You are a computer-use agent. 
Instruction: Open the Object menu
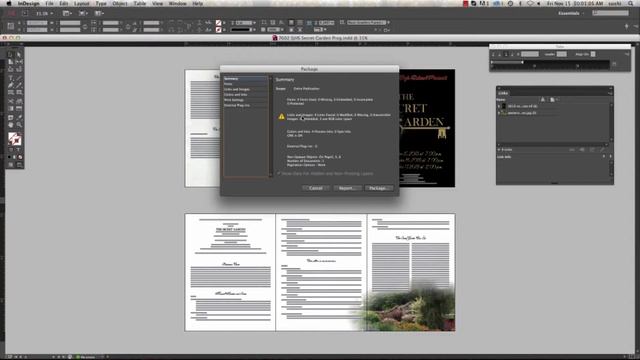(x=120, y=3)
